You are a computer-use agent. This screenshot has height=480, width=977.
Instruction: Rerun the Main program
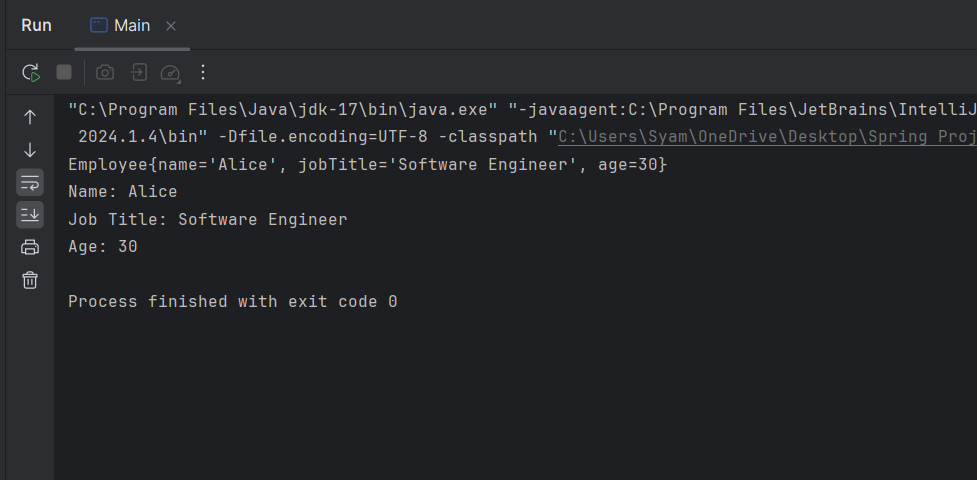click(31, 72)
